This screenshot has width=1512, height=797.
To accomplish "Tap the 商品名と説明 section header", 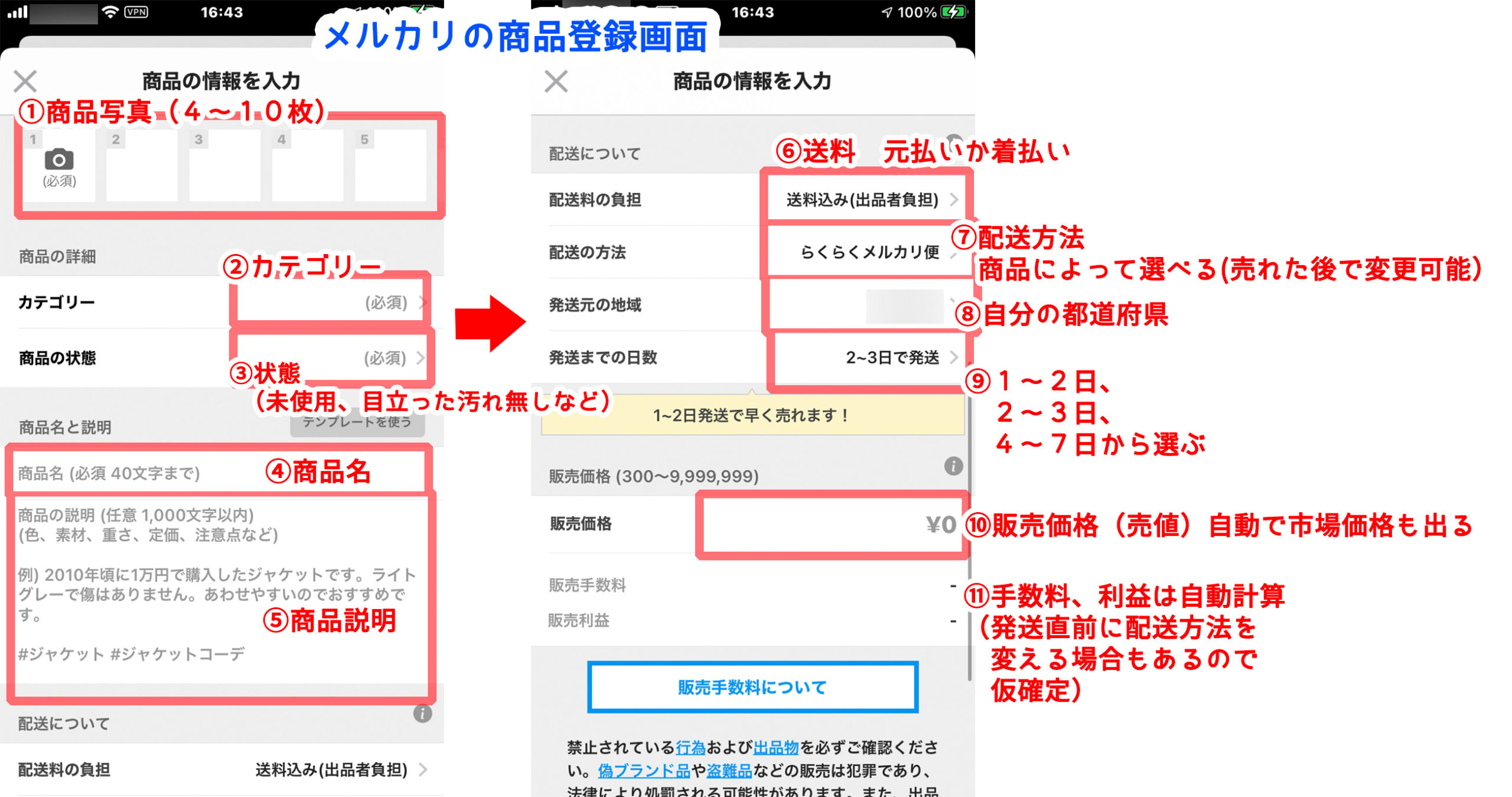I will [x=65, y=427].
